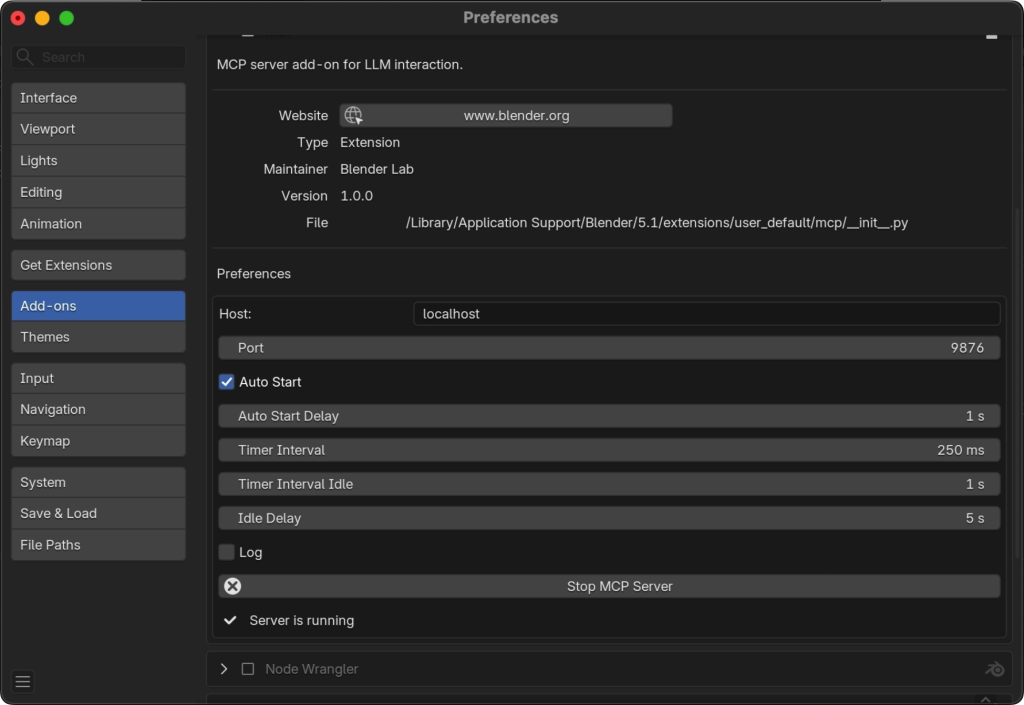This screenshot has height=705, width=1024.
Task: Go to the System section
Action: click(x=99, y=482)
